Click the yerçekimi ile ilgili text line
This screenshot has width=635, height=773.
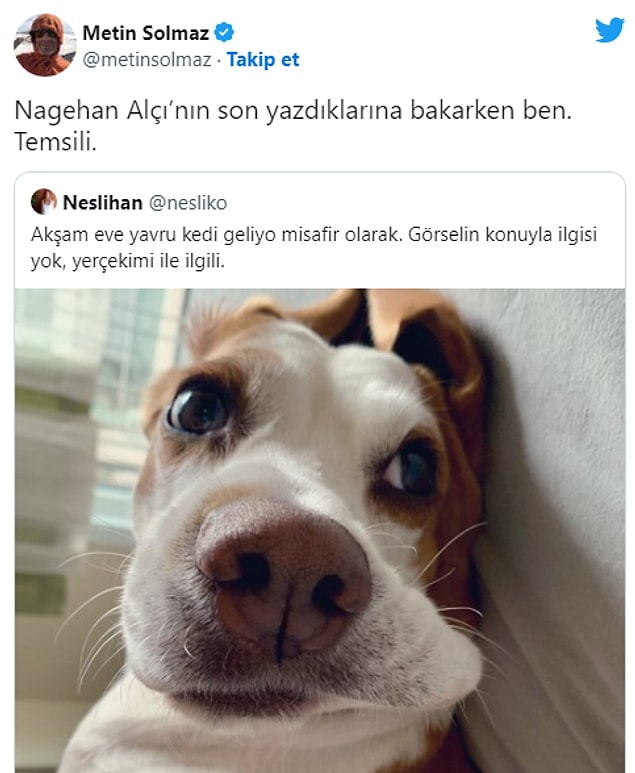coord(128,261)
